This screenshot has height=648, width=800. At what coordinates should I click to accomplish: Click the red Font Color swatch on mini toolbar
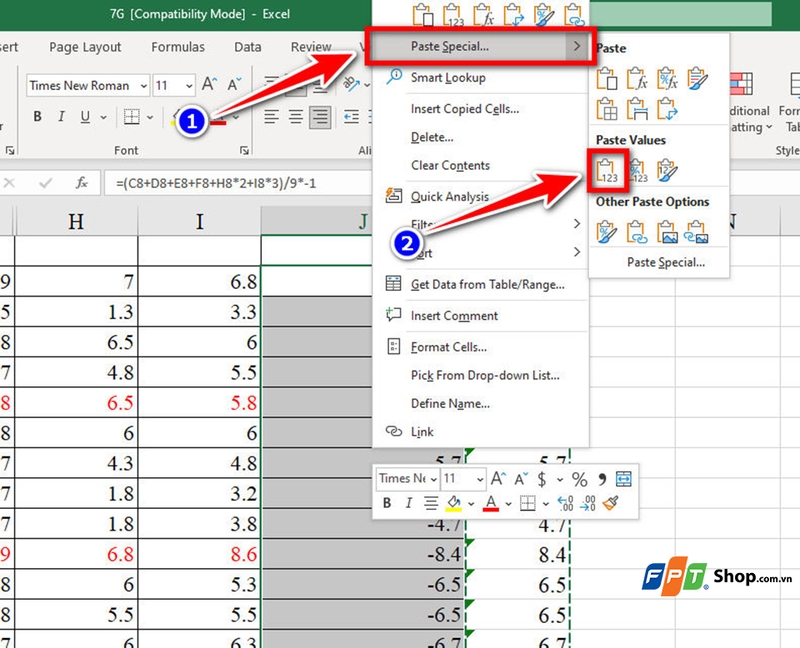490,502
